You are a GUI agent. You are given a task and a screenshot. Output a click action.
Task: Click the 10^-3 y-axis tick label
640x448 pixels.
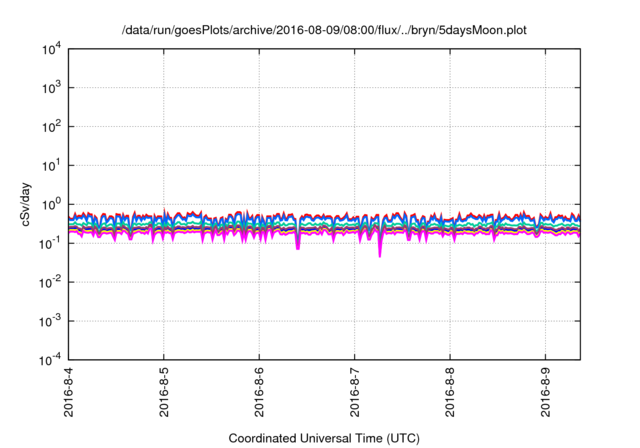pyautogui.click(x=50, y=321)
